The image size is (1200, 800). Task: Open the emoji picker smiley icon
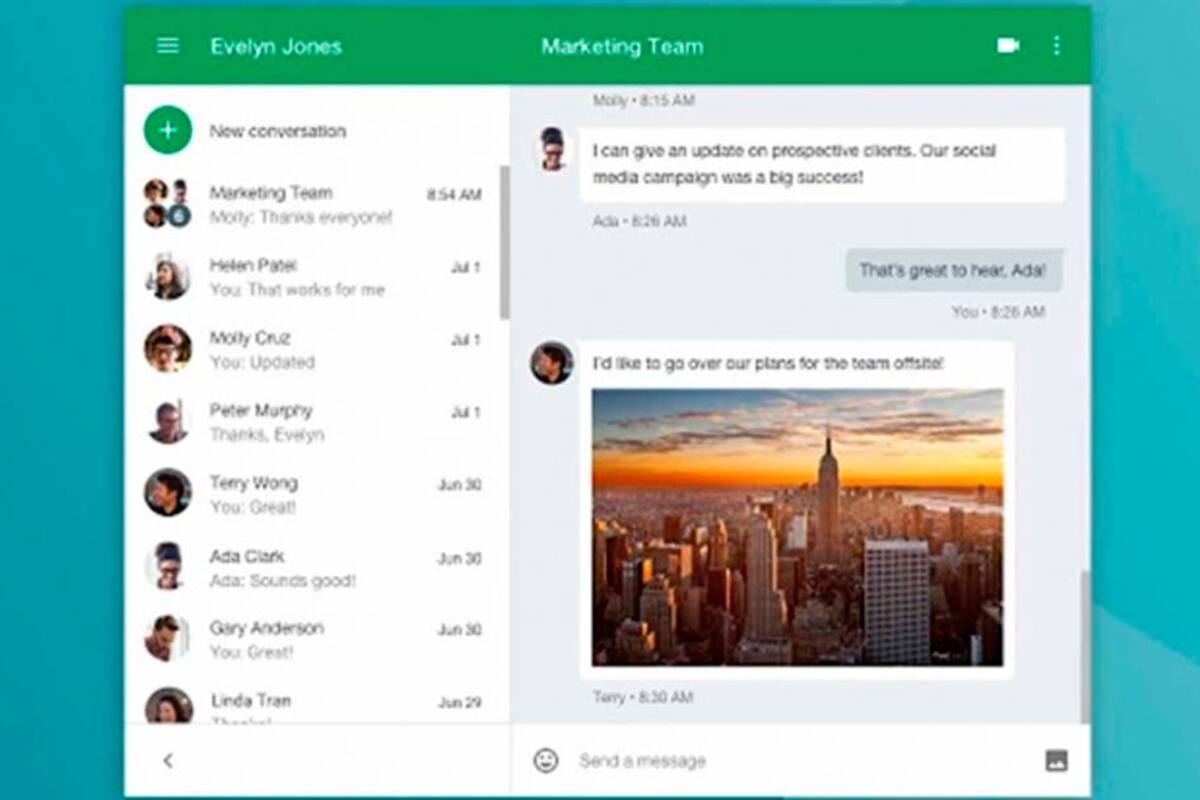[546, 761]
